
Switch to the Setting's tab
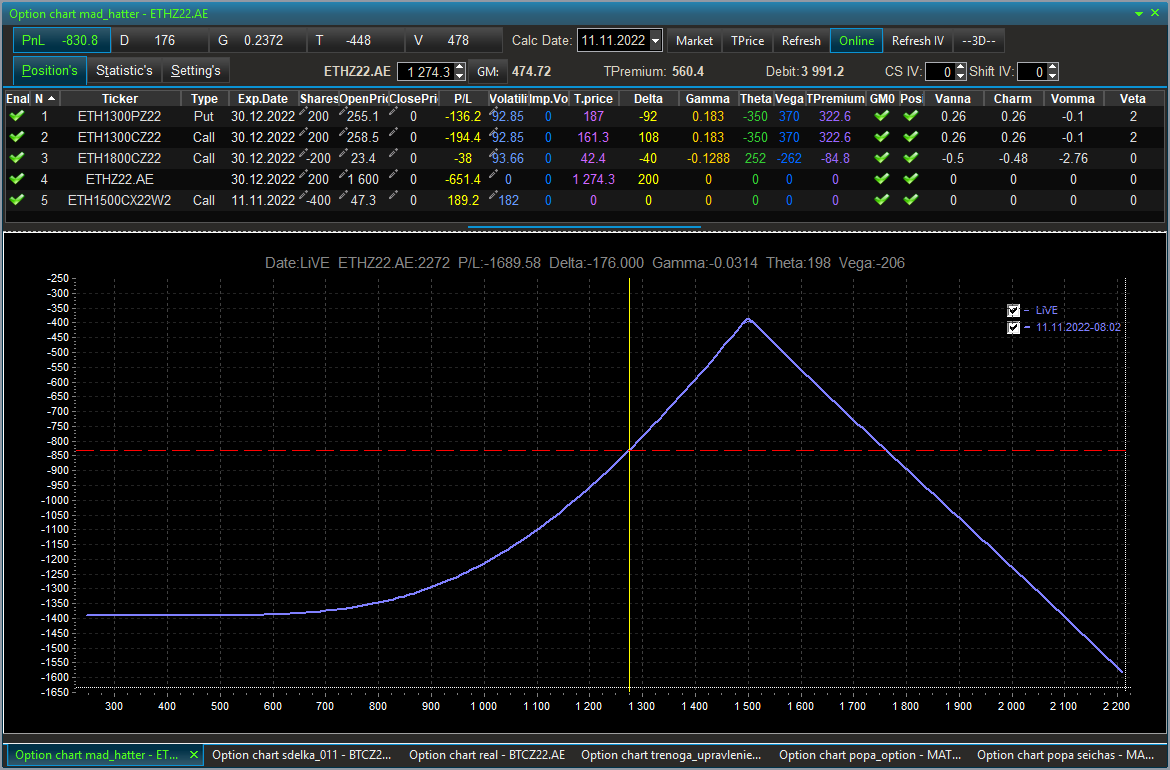click(195, 71)
